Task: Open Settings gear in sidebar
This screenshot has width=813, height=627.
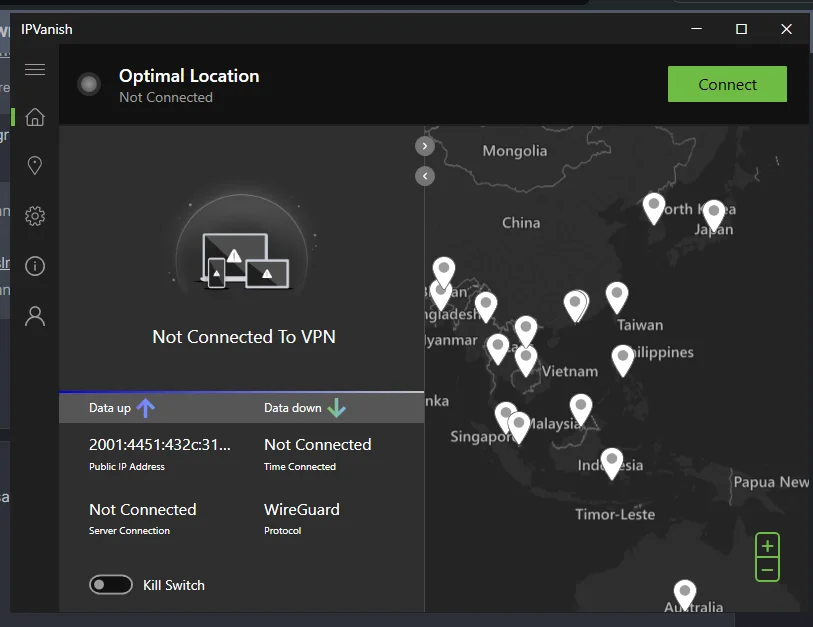Action: (35, 216)
